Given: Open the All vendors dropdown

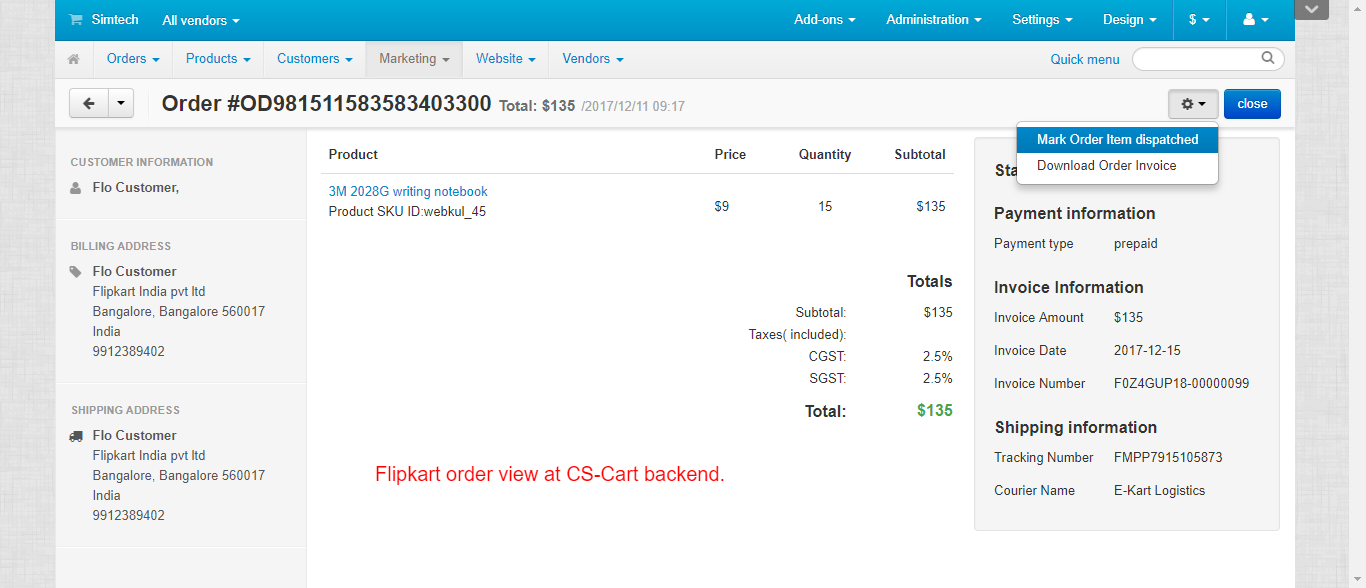Looking at the screenshot, I should [x=201, y=20].
